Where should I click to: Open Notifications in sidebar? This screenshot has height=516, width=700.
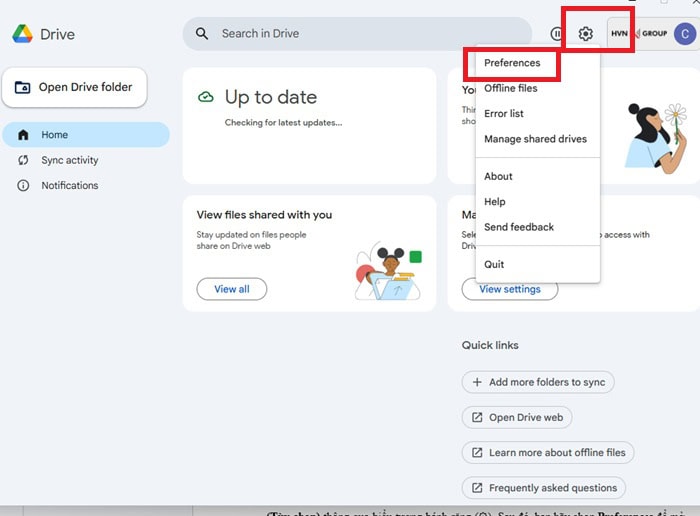[69, 186]
